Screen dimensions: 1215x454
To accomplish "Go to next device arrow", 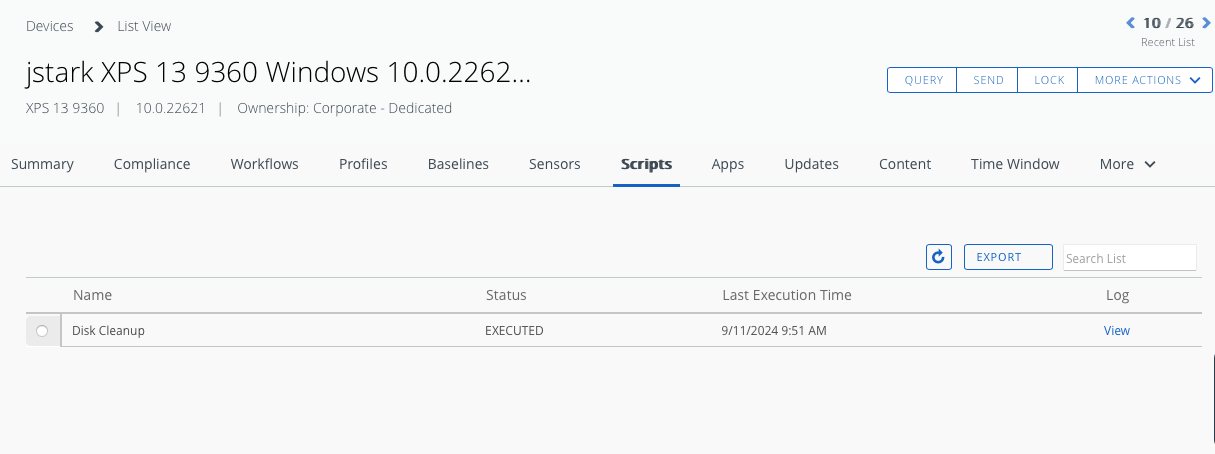I will coord(1206,23).
